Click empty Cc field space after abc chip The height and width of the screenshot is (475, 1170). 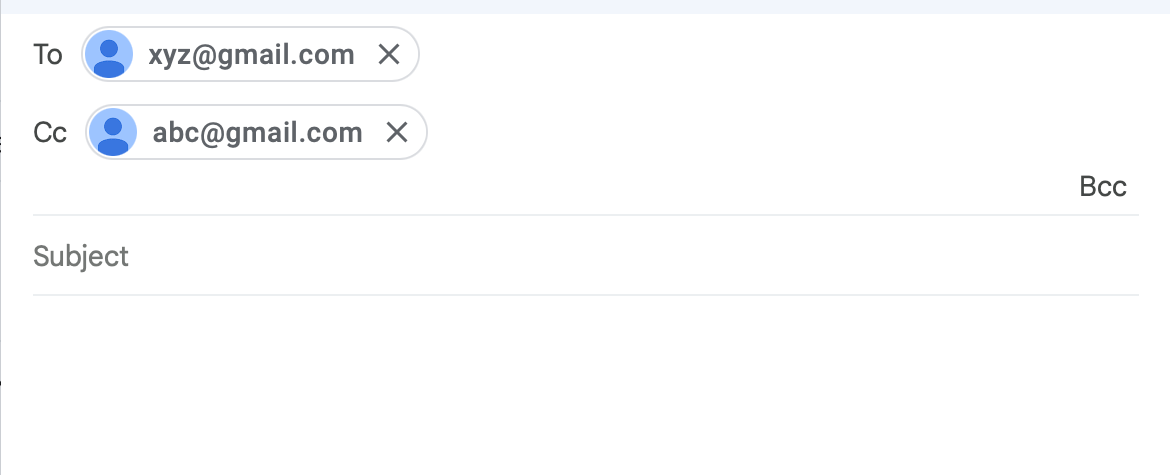point(700,132)
